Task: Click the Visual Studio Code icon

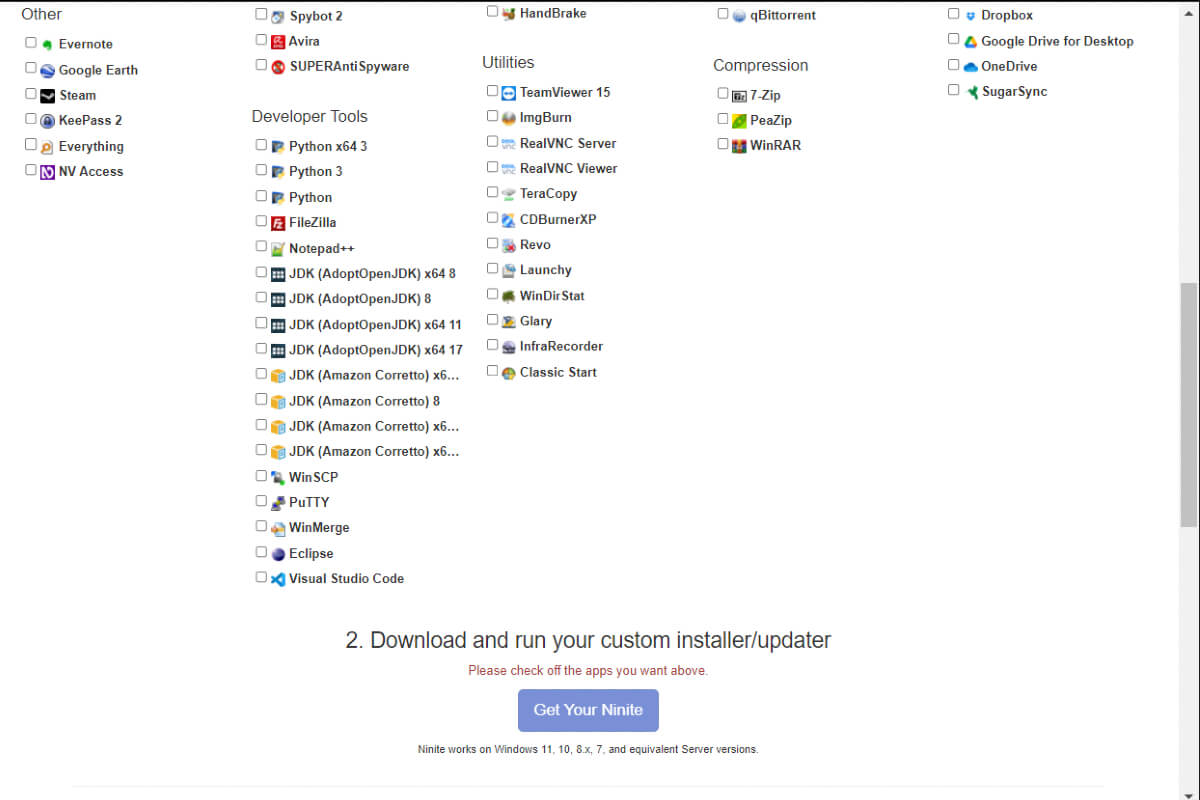Action: click(277, 579)
